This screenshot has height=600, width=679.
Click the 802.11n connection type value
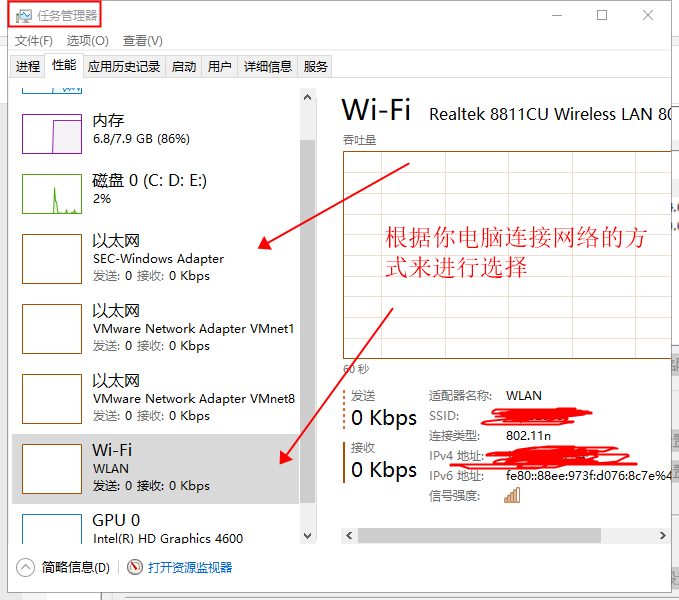[x=528, y=435]
